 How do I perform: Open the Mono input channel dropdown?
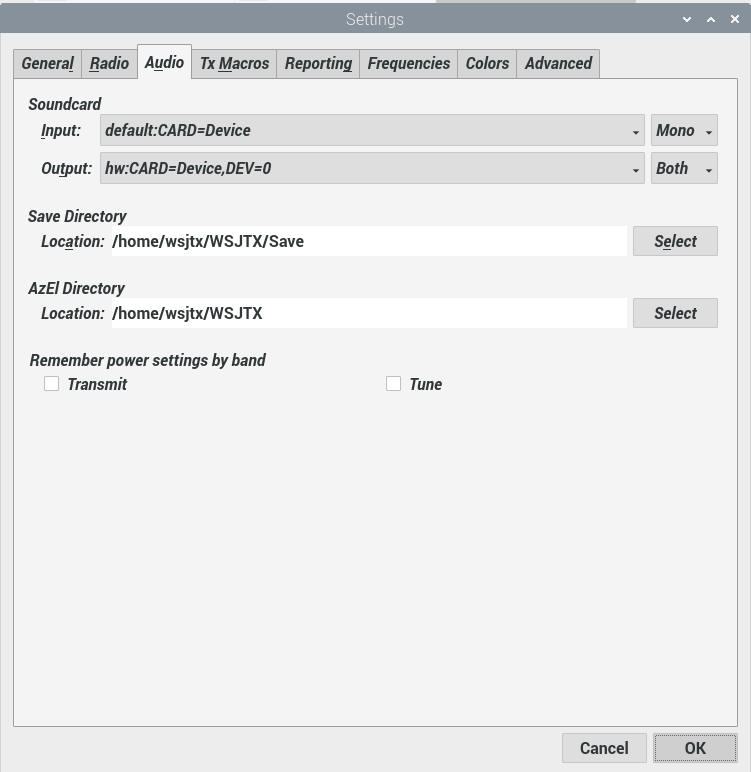(684, 131)
